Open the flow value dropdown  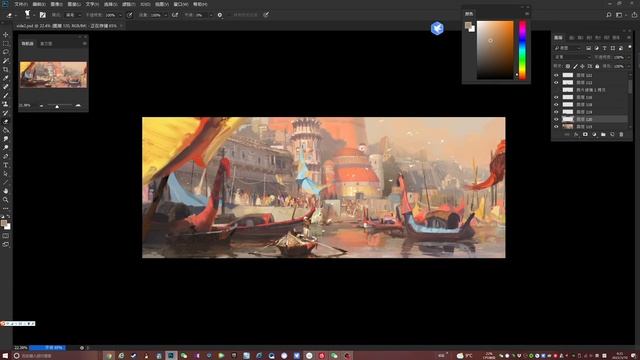[x=165, y=15]
